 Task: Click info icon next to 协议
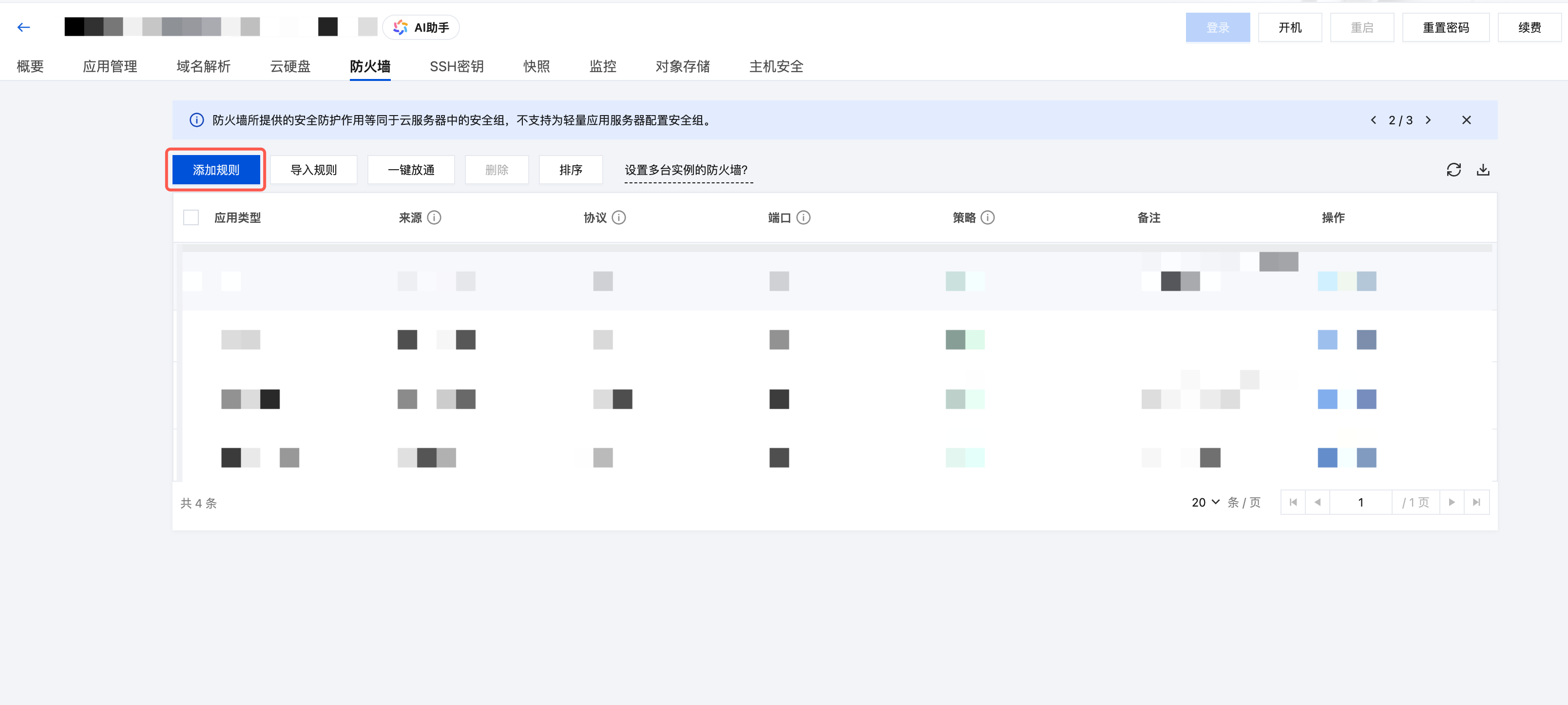[x=618, y=217]
